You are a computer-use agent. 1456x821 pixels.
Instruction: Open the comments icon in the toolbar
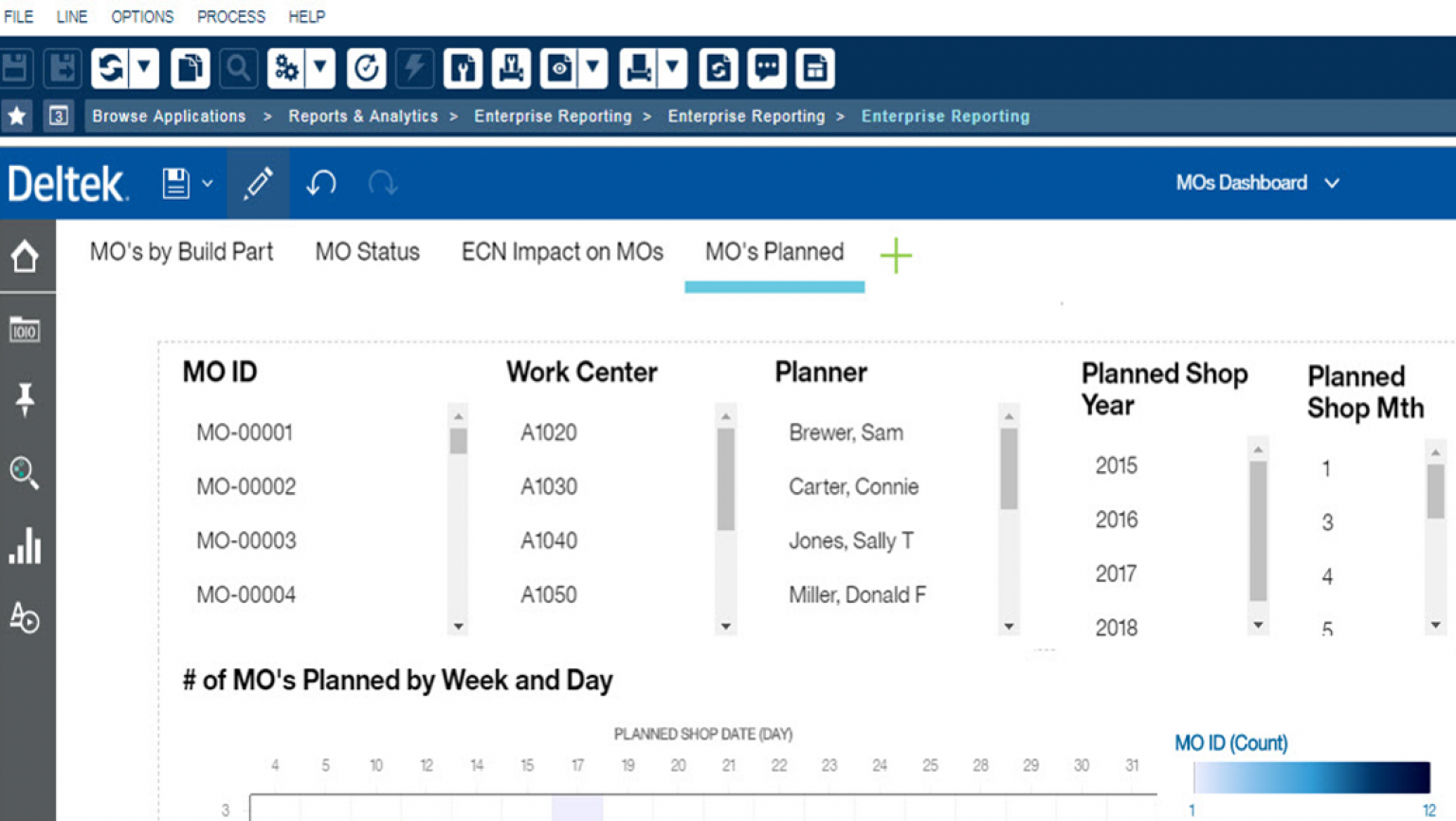tap(766, 67)
